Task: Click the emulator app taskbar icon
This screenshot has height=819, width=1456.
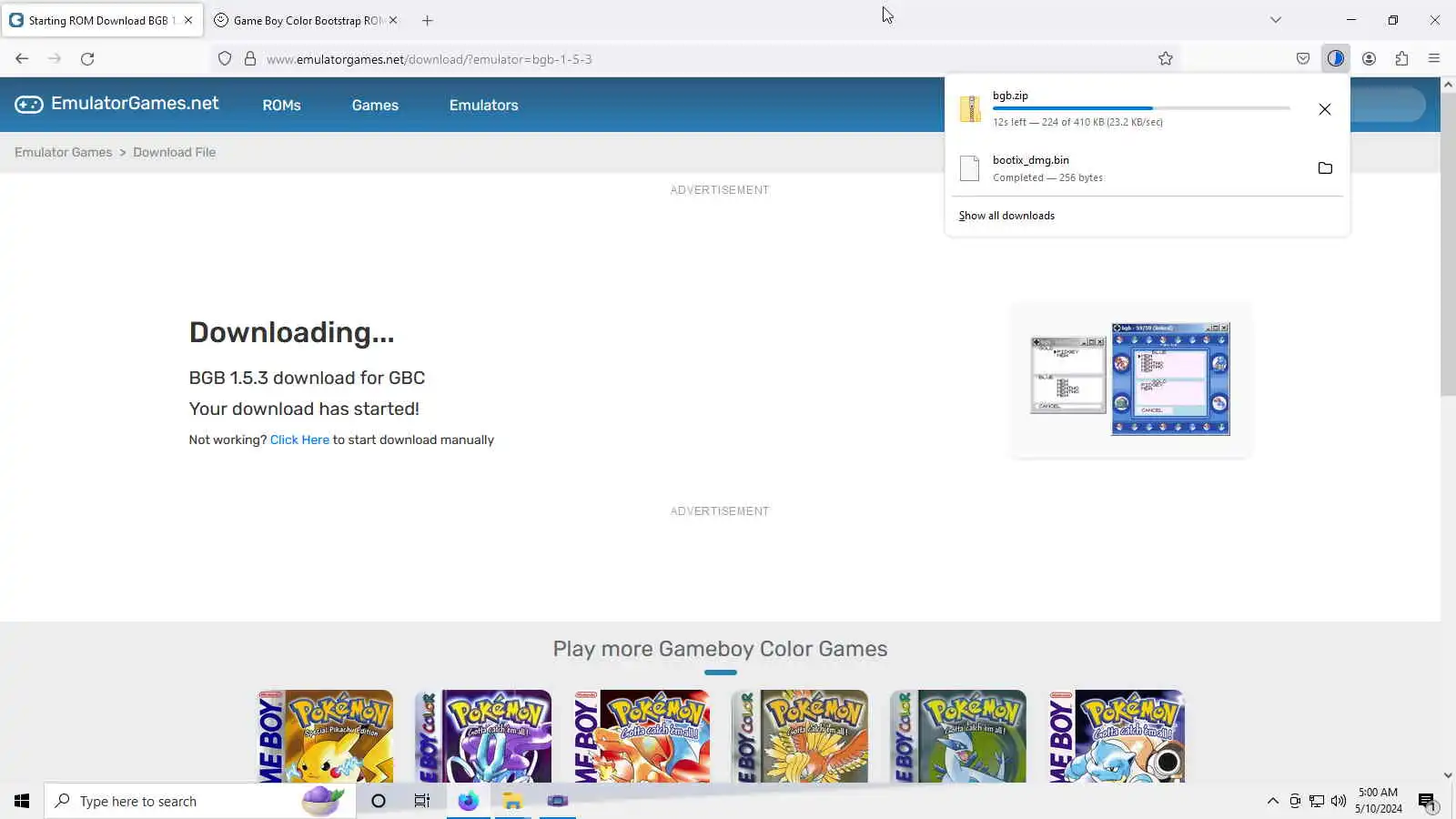Action: pyautogui.click(x=557, y=801)
